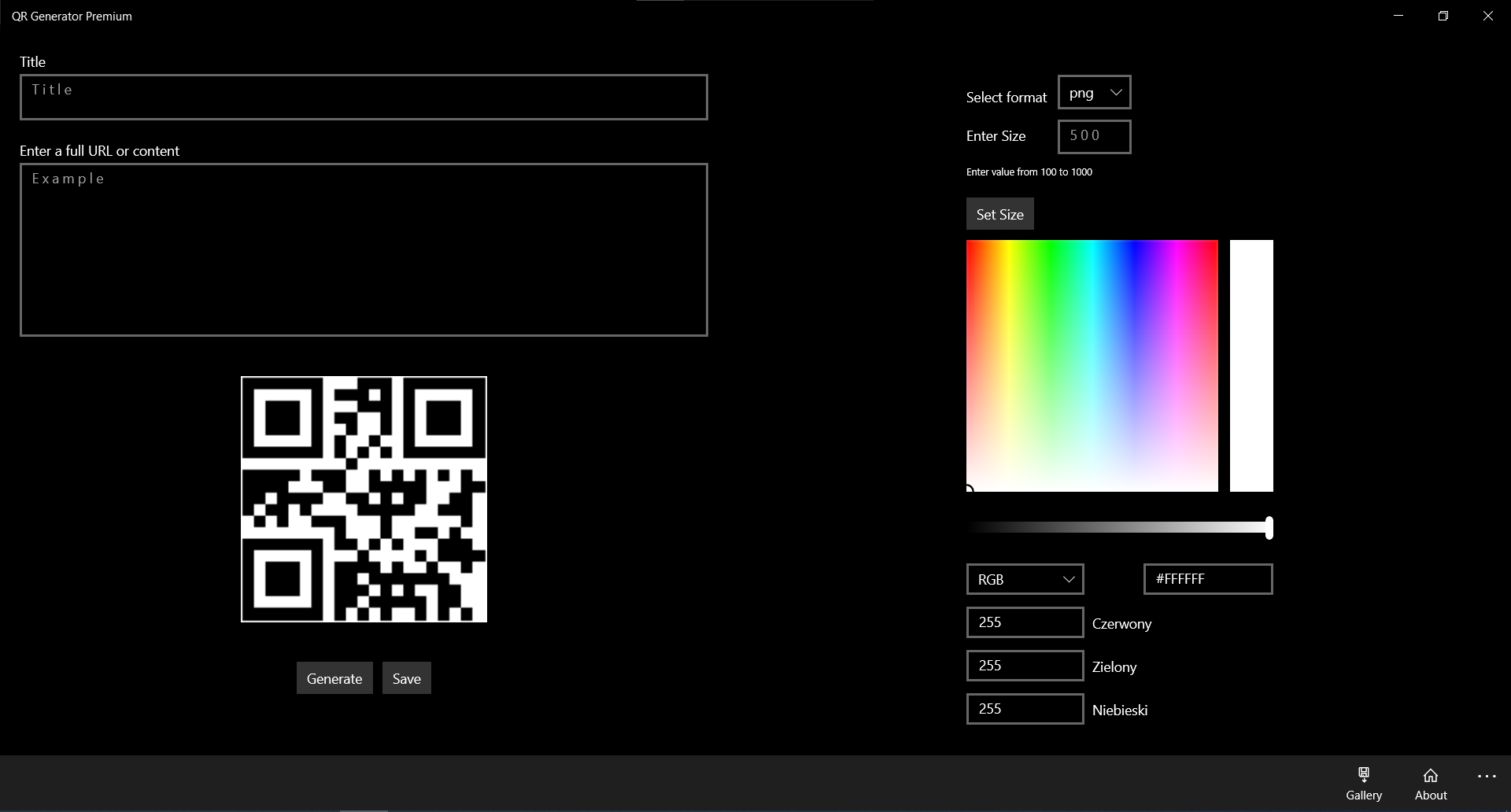Select the Zielony (green) value box

[1025, 666]
